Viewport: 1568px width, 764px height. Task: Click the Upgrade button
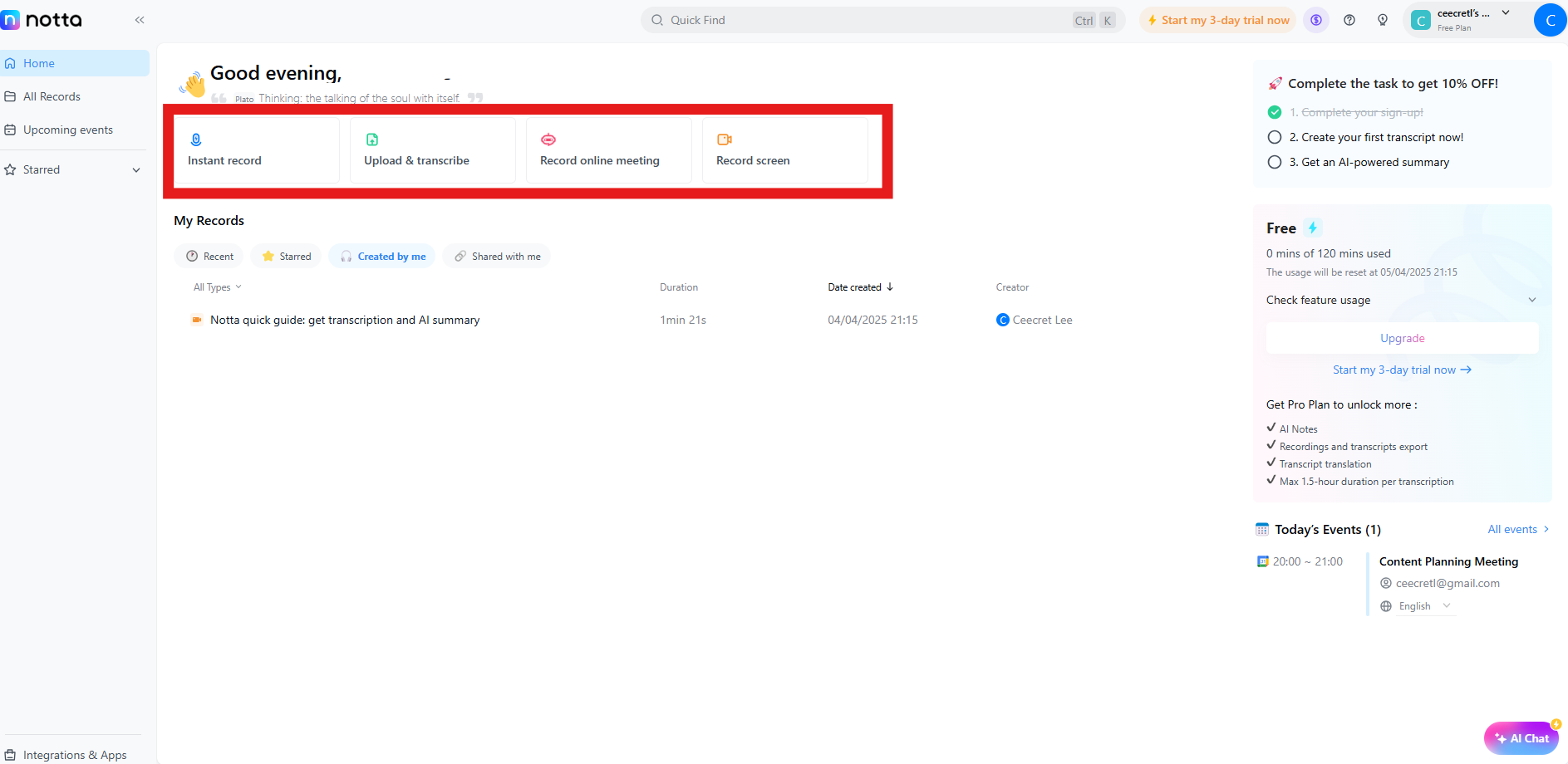pyautogui.click(x=1402, y=338)
